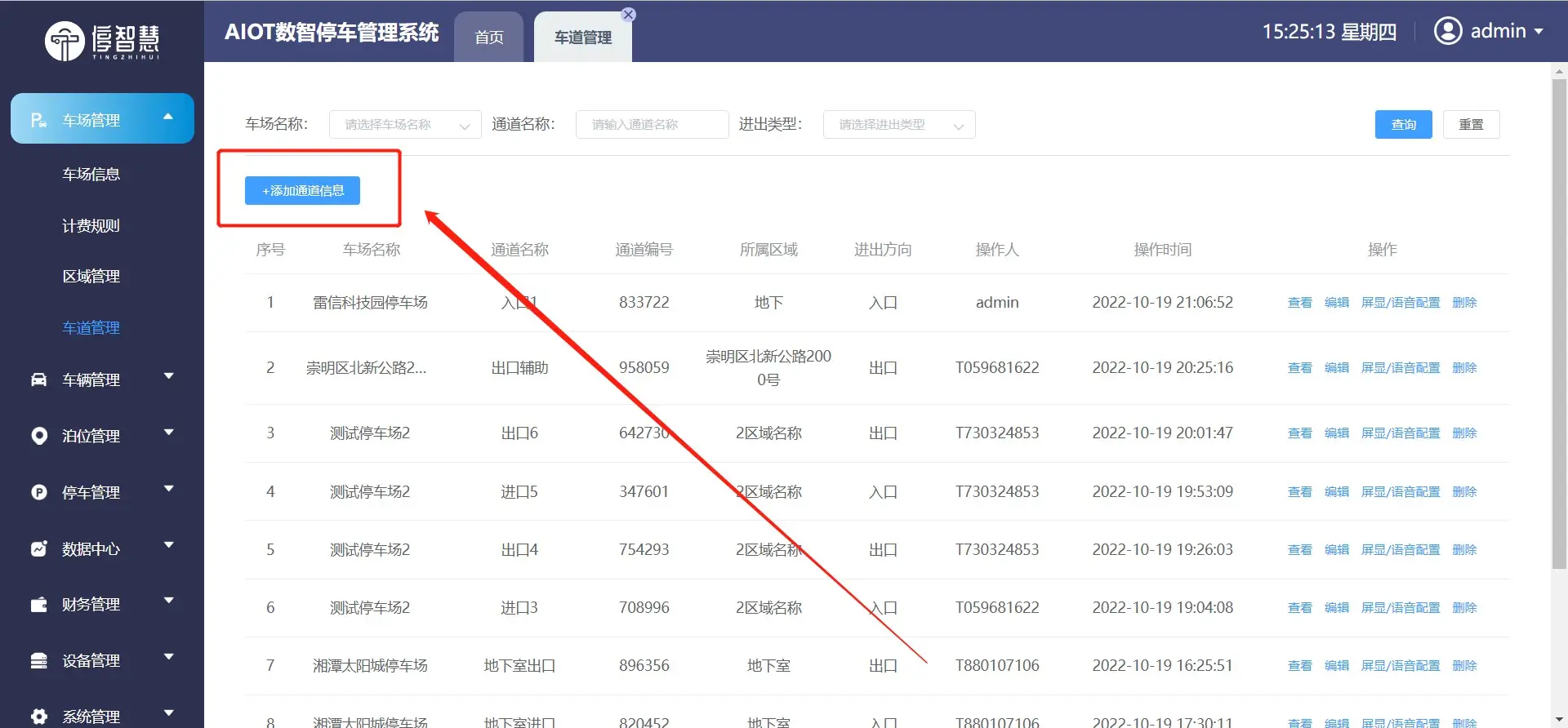
Task: Click 编辑 for the 出口辅助 row
Action: [1336, 367]
